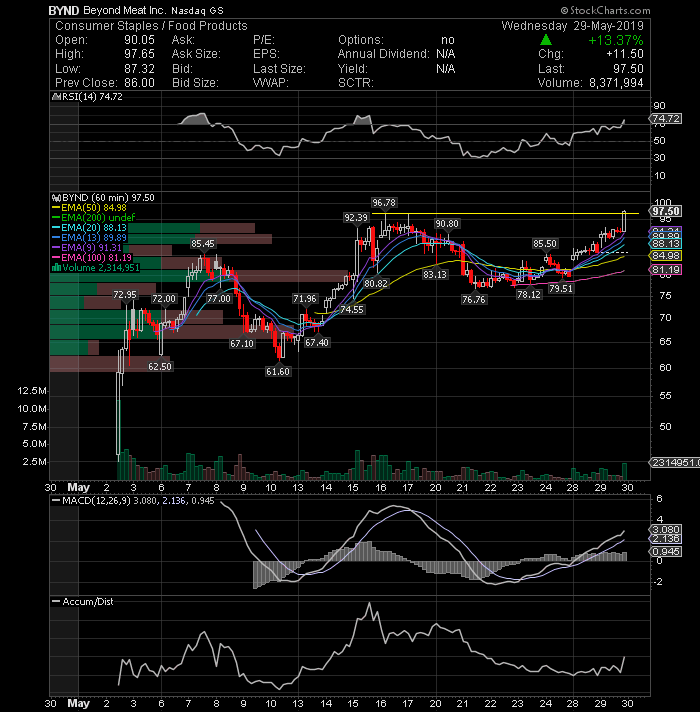Viewport: 700px width, 712px height.
Task: Click the 2.136 signal axis tag
Action: 665,539
